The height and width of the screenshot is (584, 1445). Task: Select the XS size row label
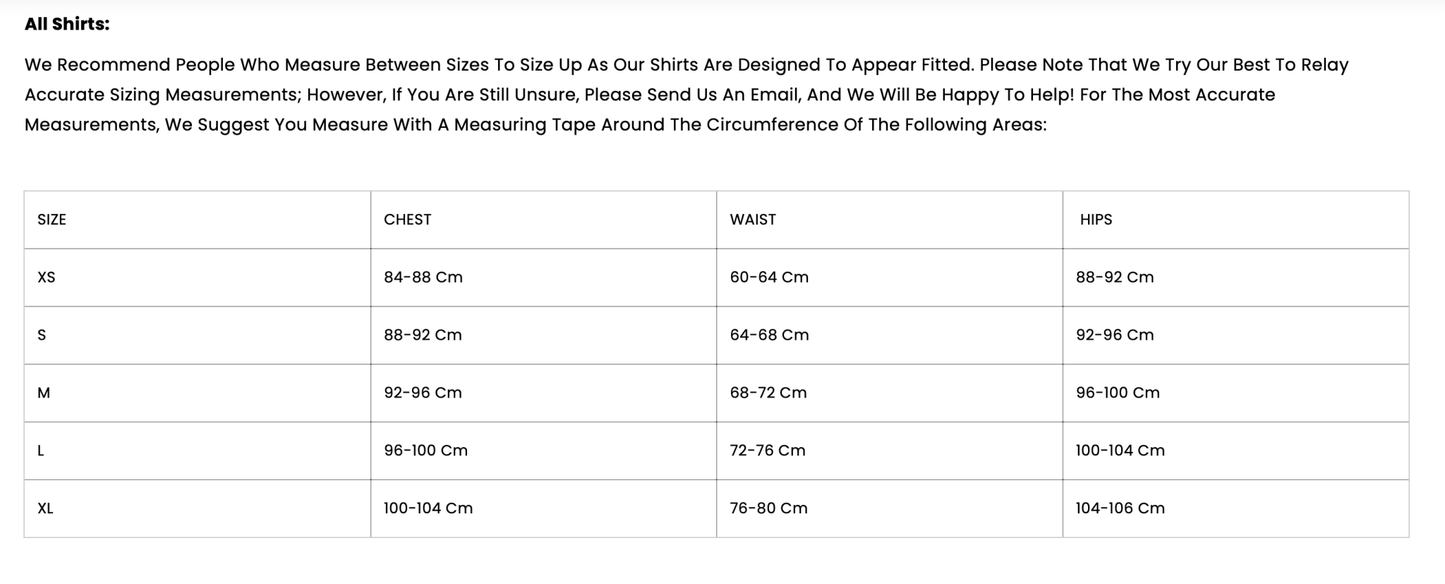tap(46, 277)
